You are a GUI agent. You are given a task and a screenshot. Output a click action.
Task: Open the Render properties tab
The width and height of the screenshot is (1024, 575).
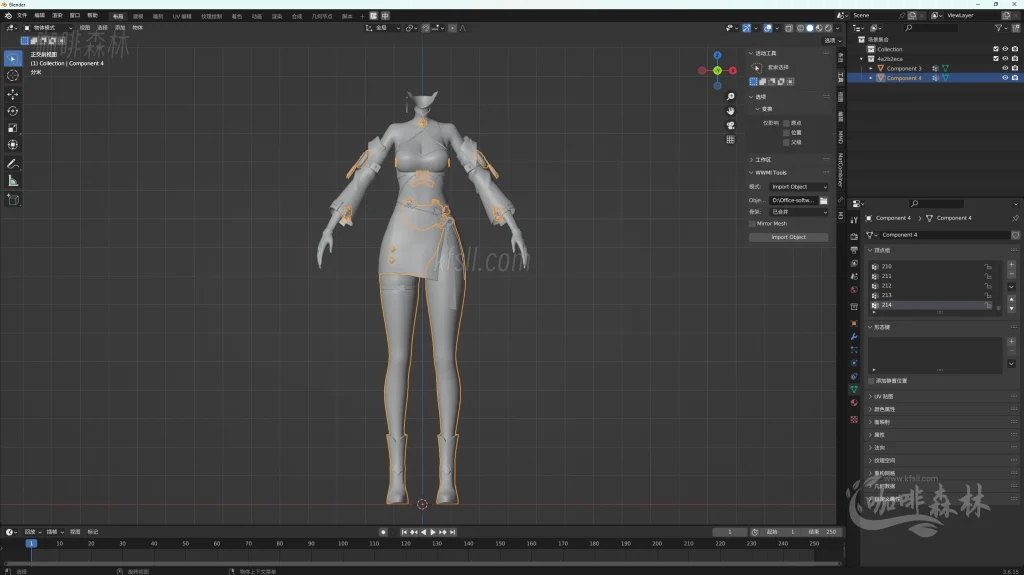coord(854,237)
